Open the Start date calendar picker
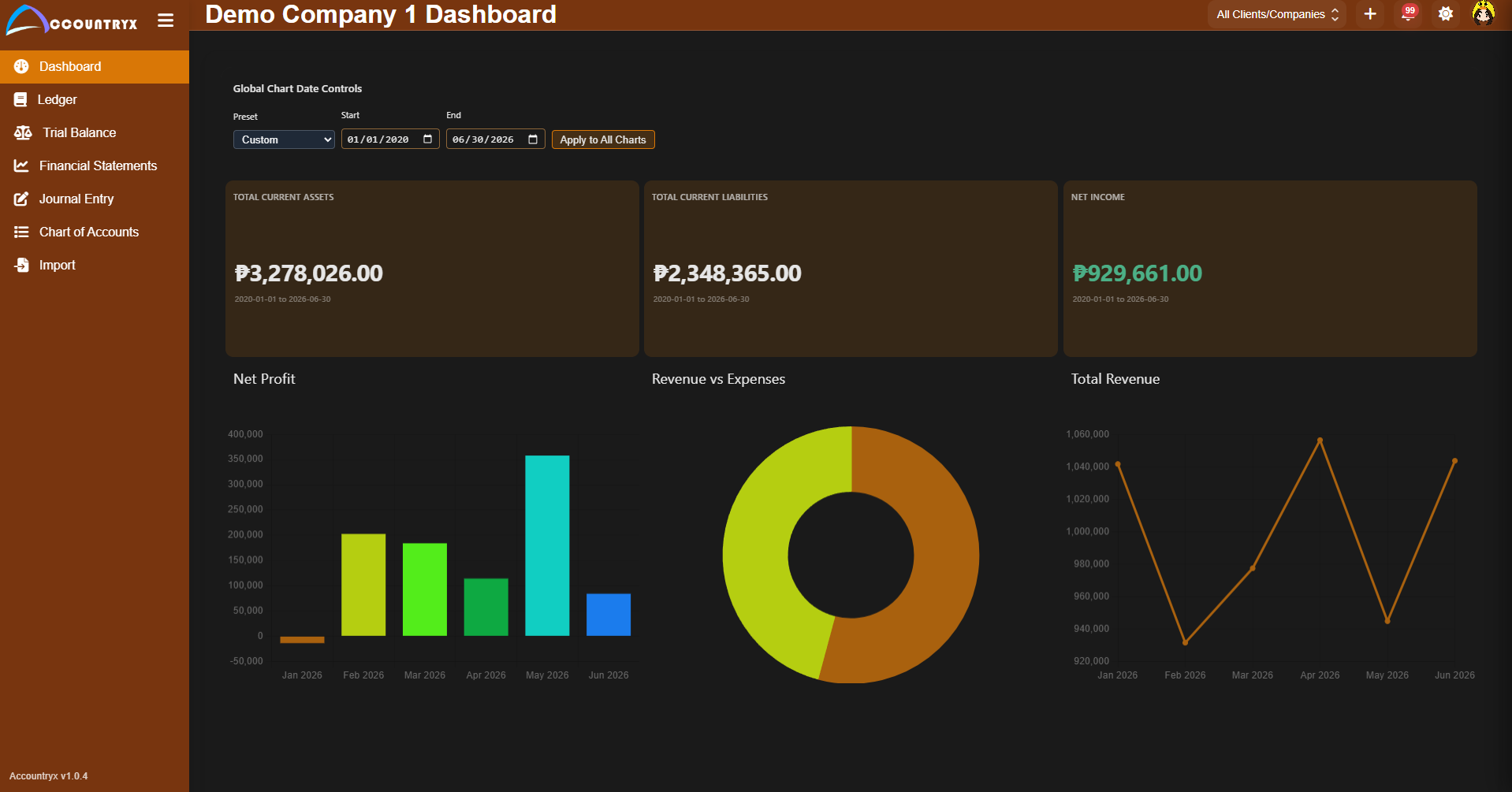 pos(428,139)
